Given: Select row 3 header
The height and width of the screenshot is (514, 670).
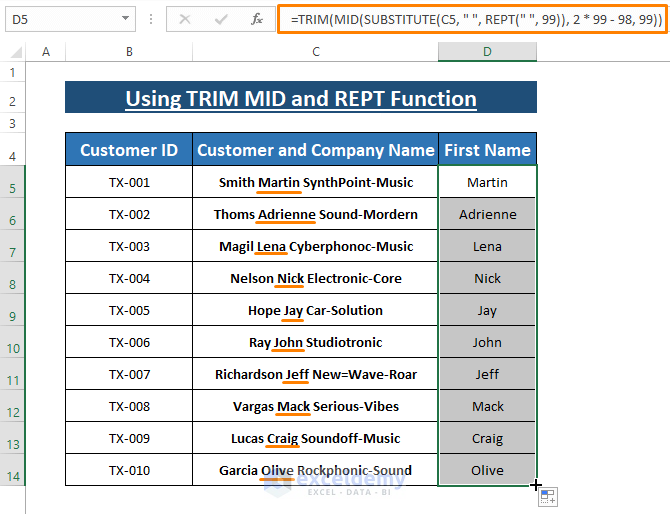Looking at the screenshot, I should coord(12,123).
